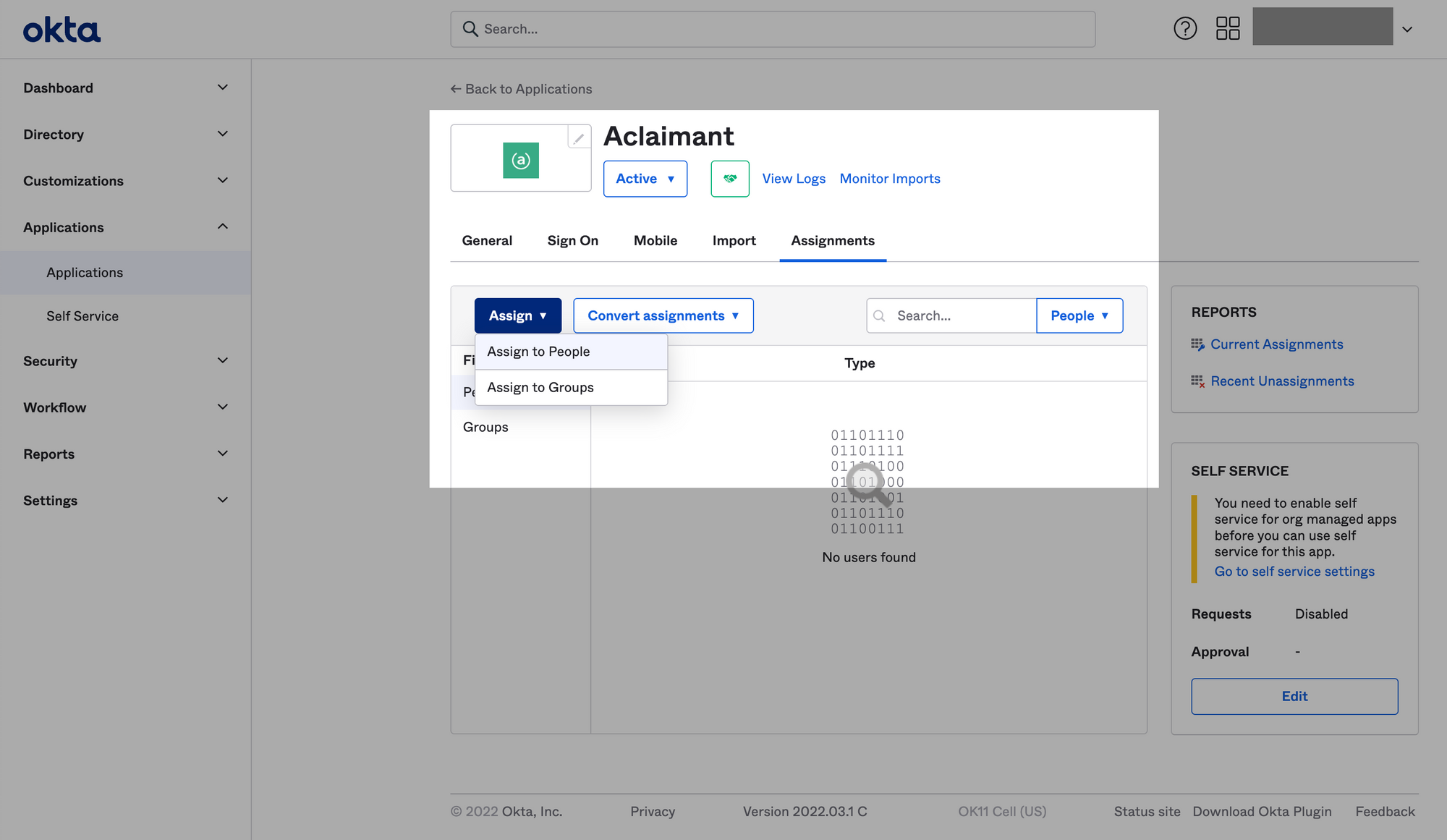
Task: Click the magnifier icon in the top search bar
Action: (x=470, y=29)
